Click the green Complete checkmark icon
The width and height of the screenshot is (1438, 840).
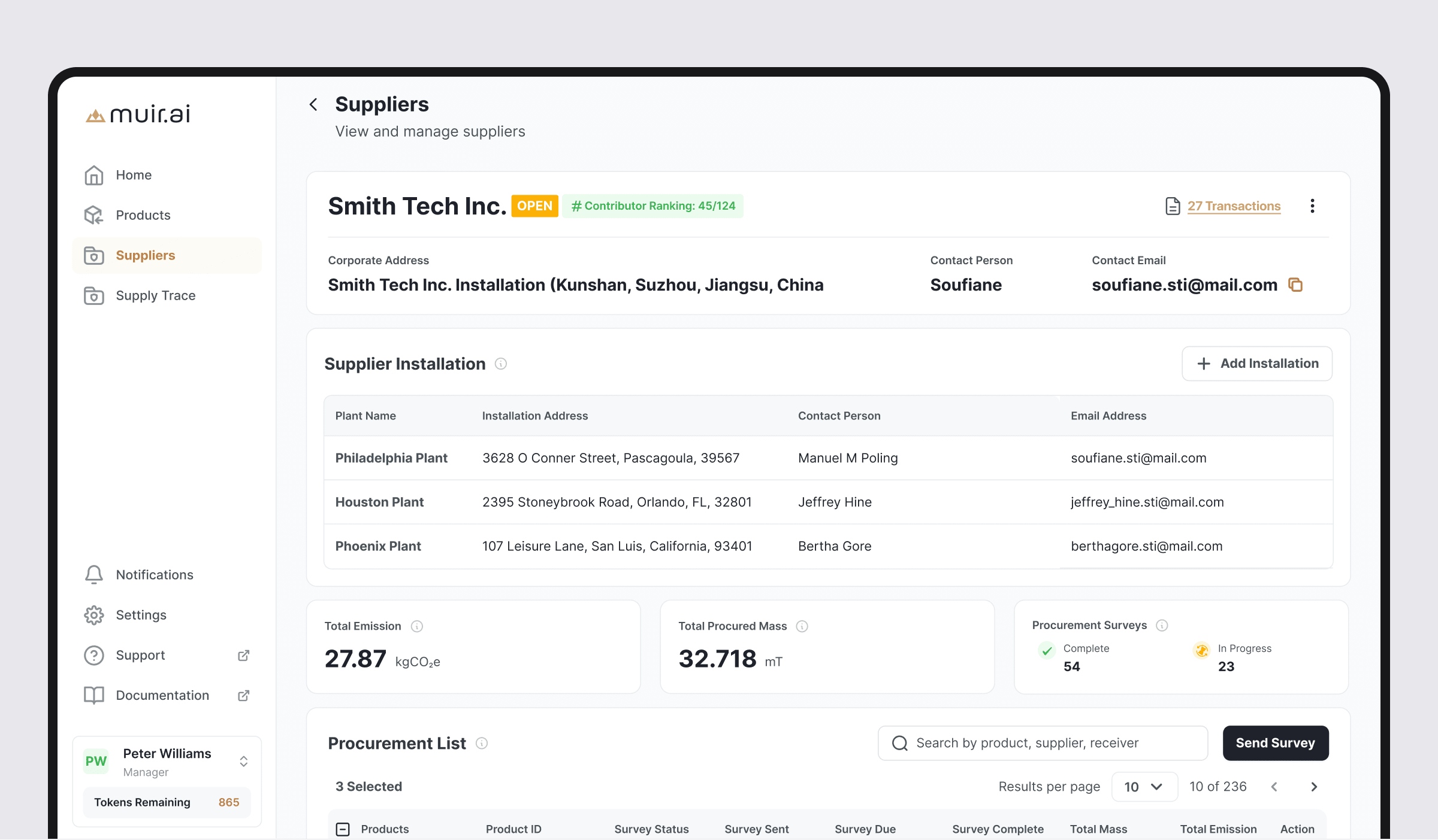tap(1047, 650)
